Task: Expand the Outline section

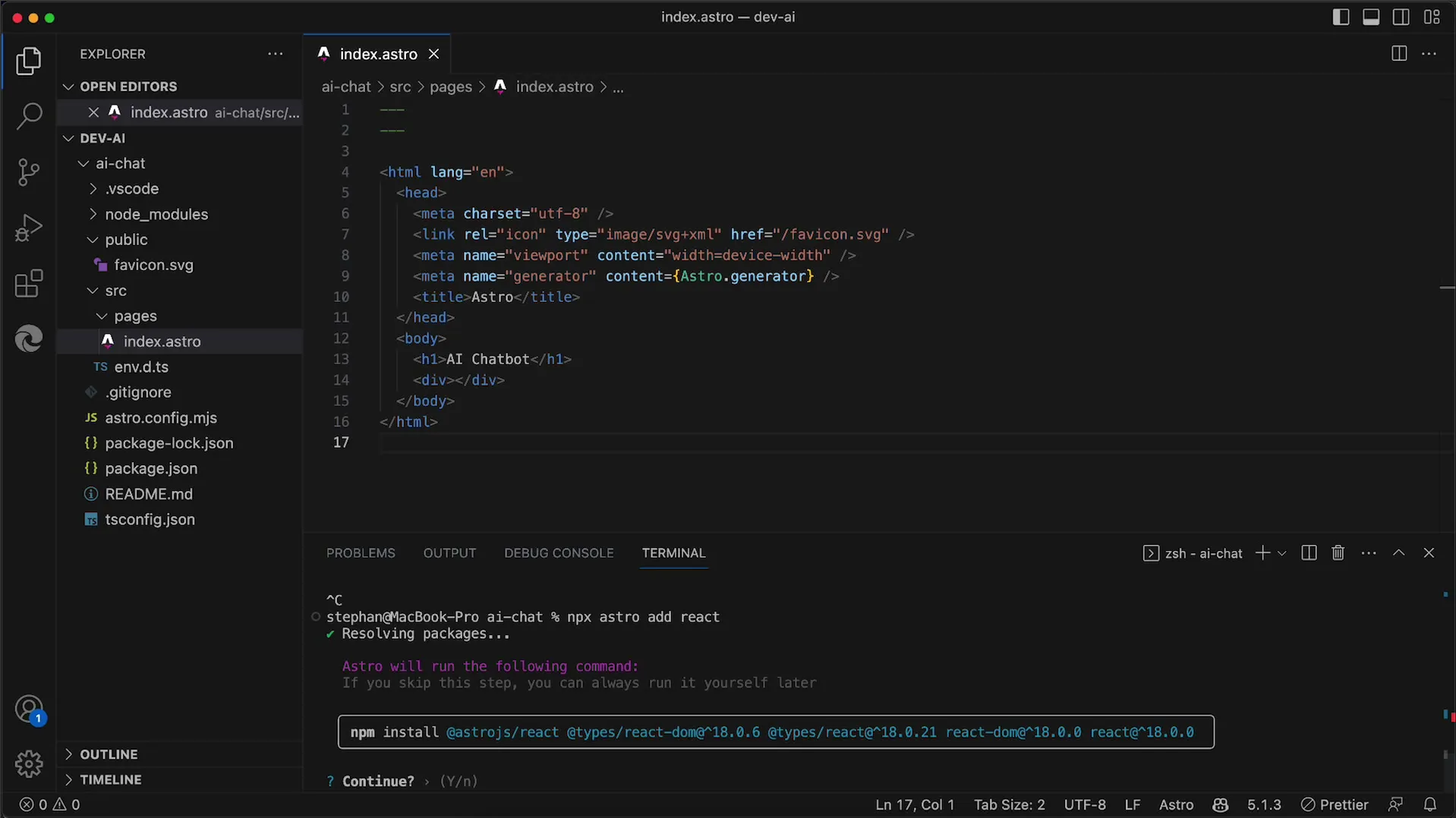Action: (181, 754)
